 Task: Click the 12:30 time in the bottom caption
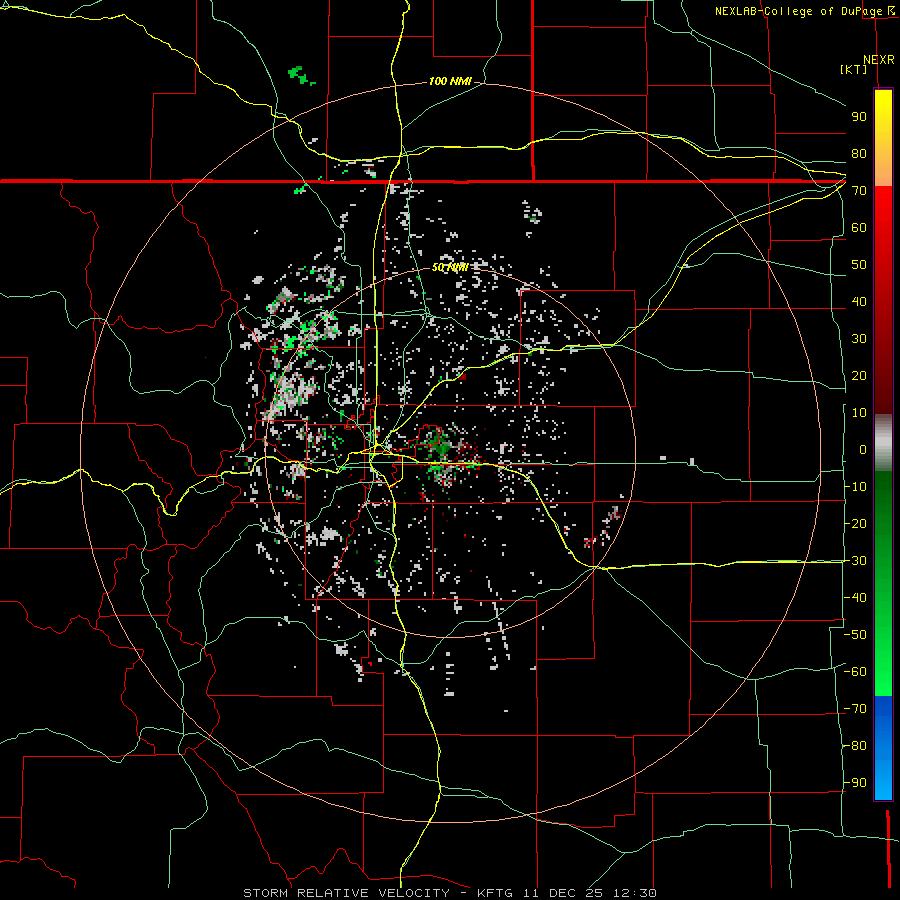(x=635, y=893)
